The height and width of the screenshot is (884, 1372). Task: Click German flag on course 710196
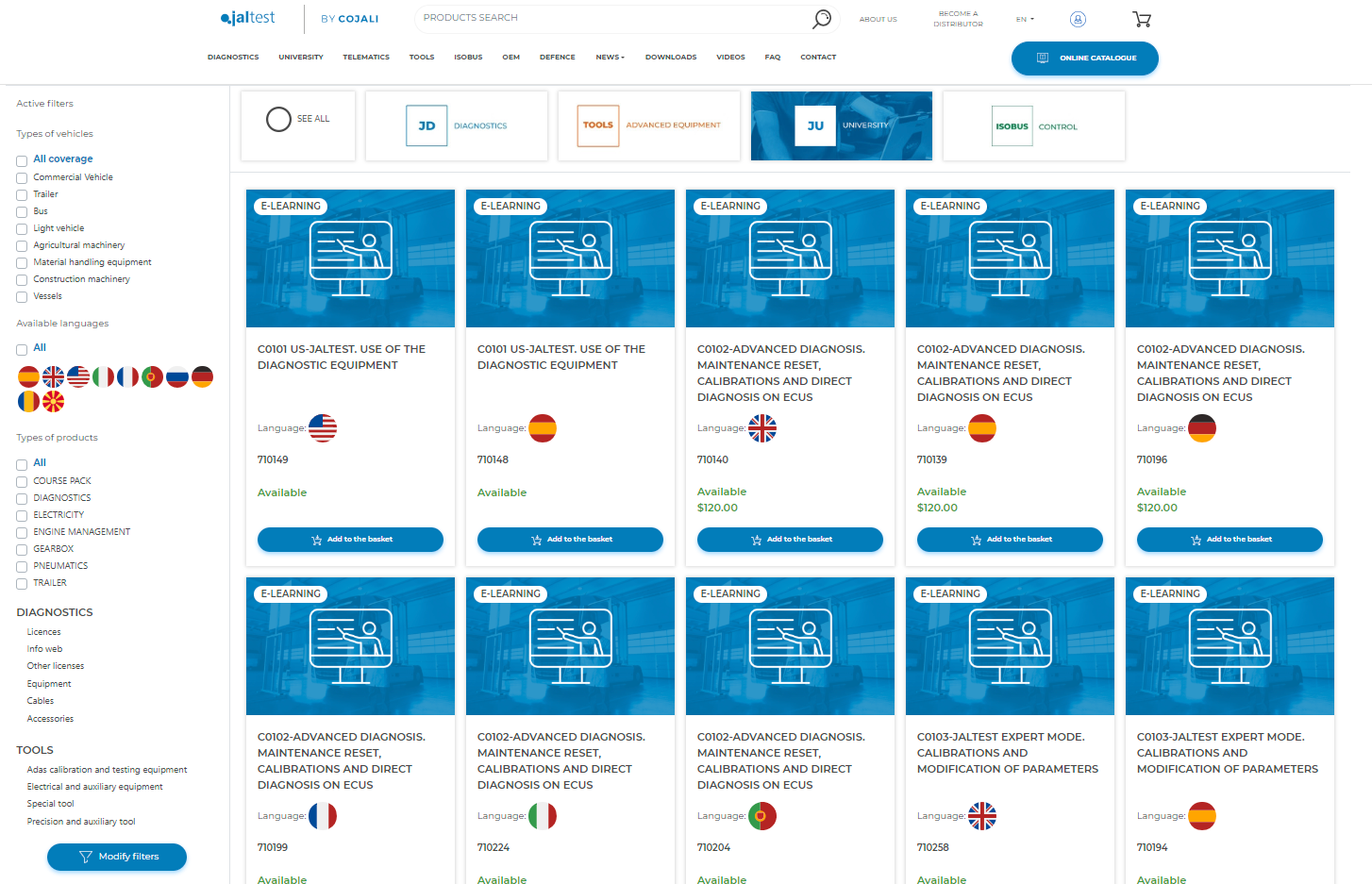click(1202, 428)
